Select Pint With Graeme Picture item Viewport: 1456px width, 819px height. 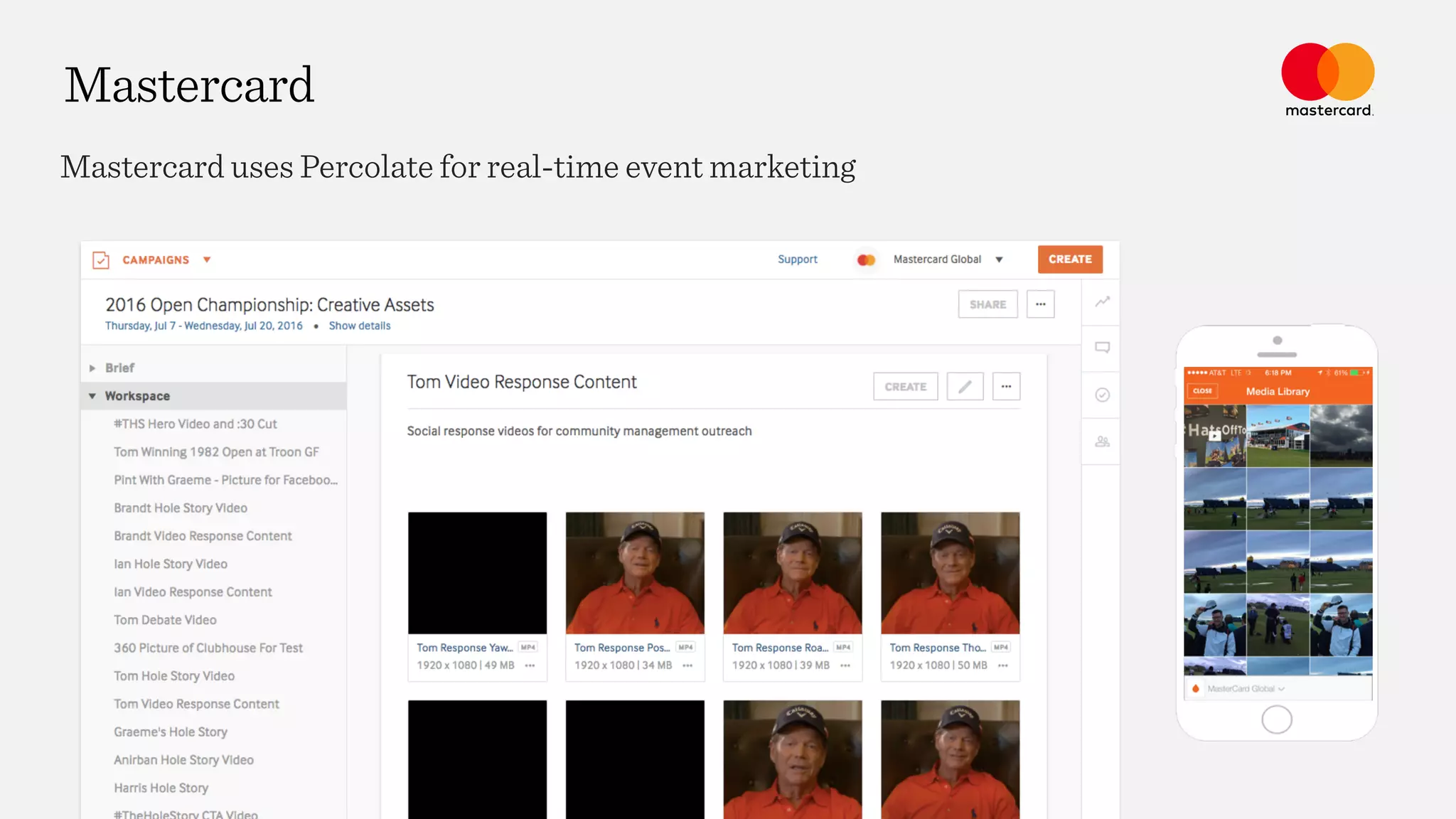[226, 480]
